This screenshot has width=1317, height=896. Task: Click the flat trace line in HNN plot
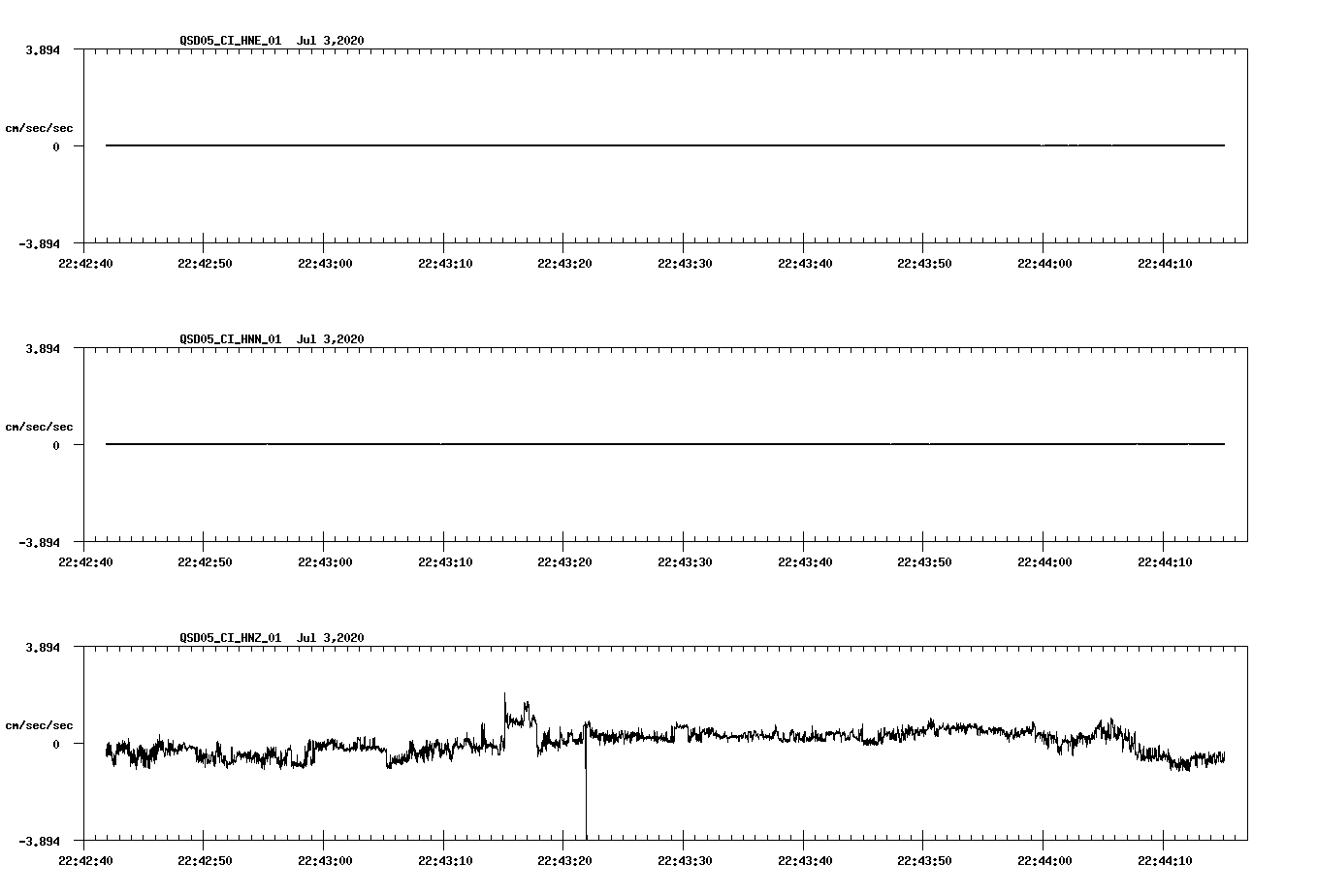665,444
